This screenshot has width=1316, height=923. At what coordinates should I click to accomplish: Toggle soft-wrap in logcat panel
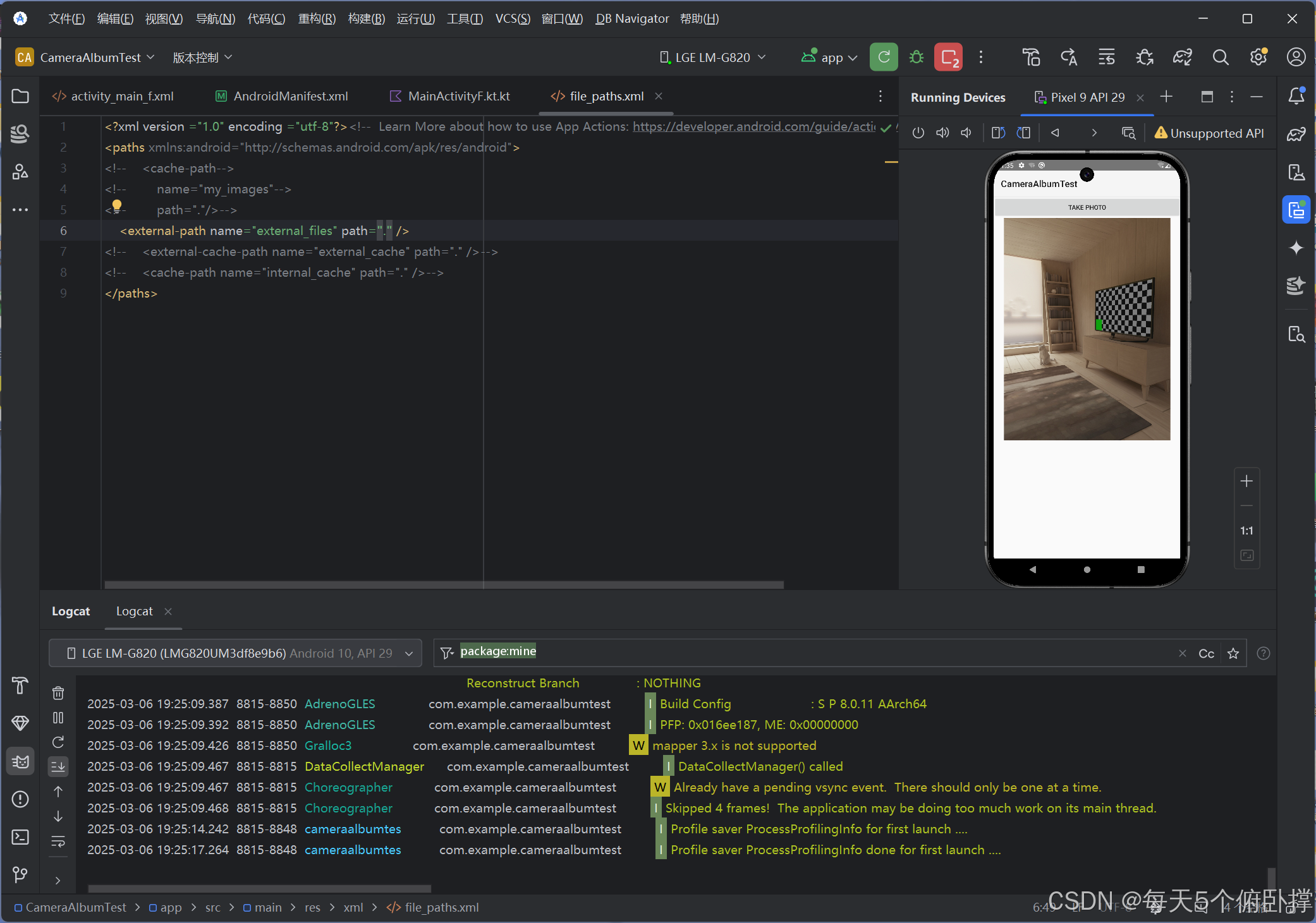point(58,841)
